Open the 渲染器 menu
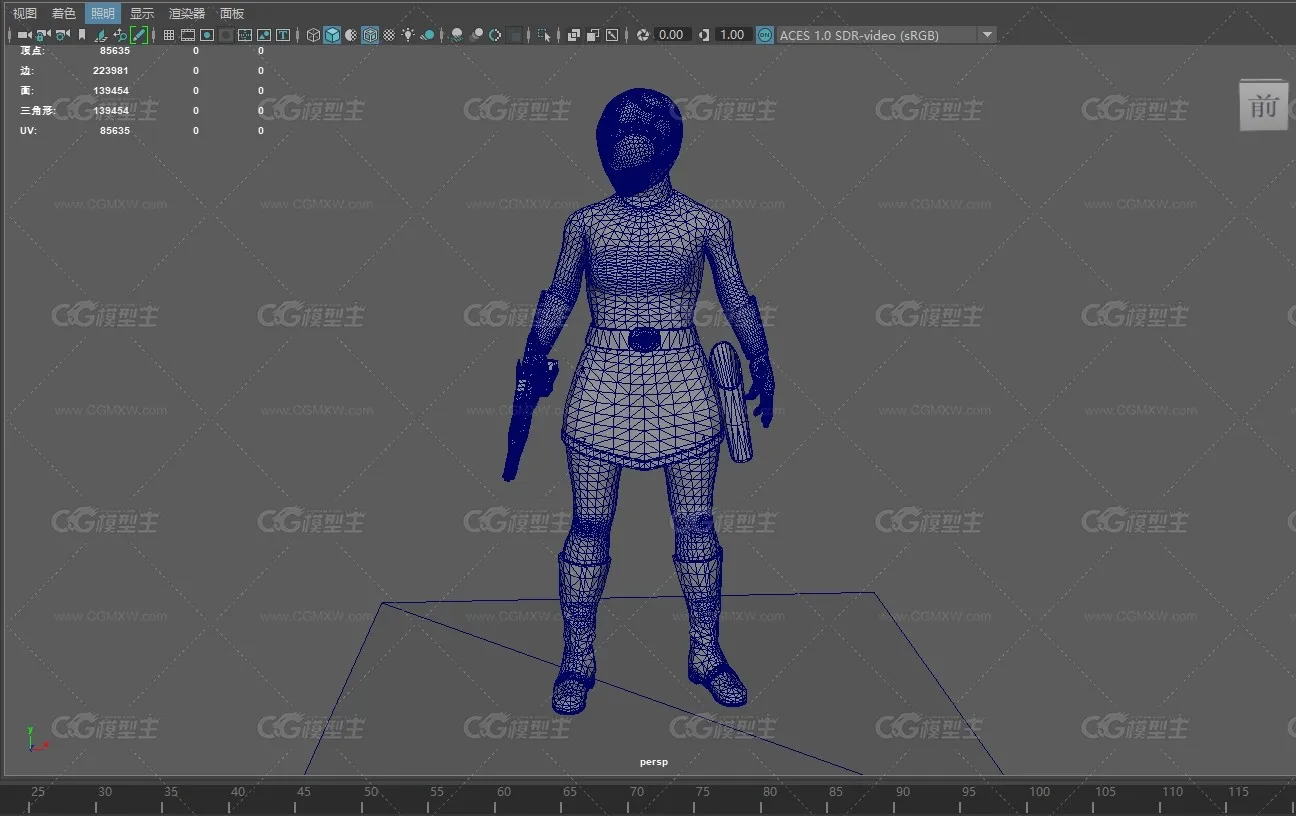1296x816 pixels. point(186,13)
